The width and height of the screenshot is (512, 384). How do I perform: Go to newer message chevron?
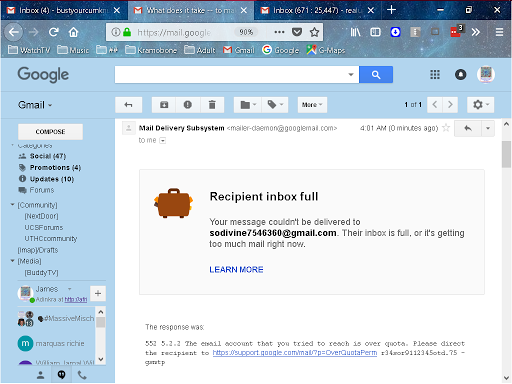[435, 105]
